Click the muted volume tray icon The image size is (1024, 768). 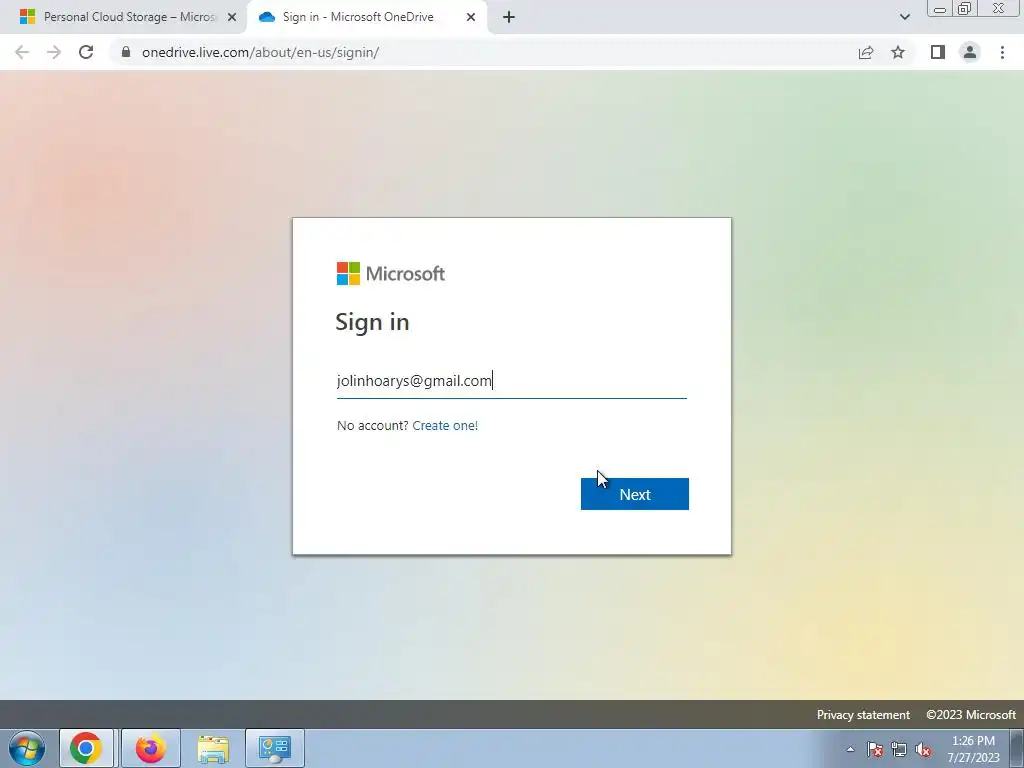point(923,749)
